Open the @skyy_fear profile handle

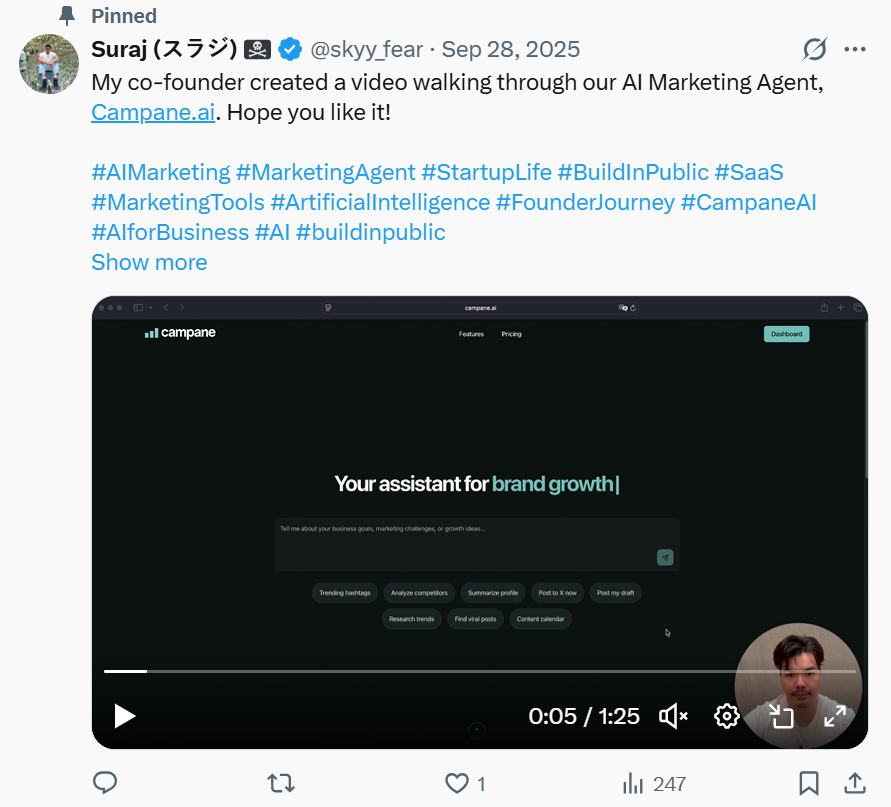(x=366, y=49)
